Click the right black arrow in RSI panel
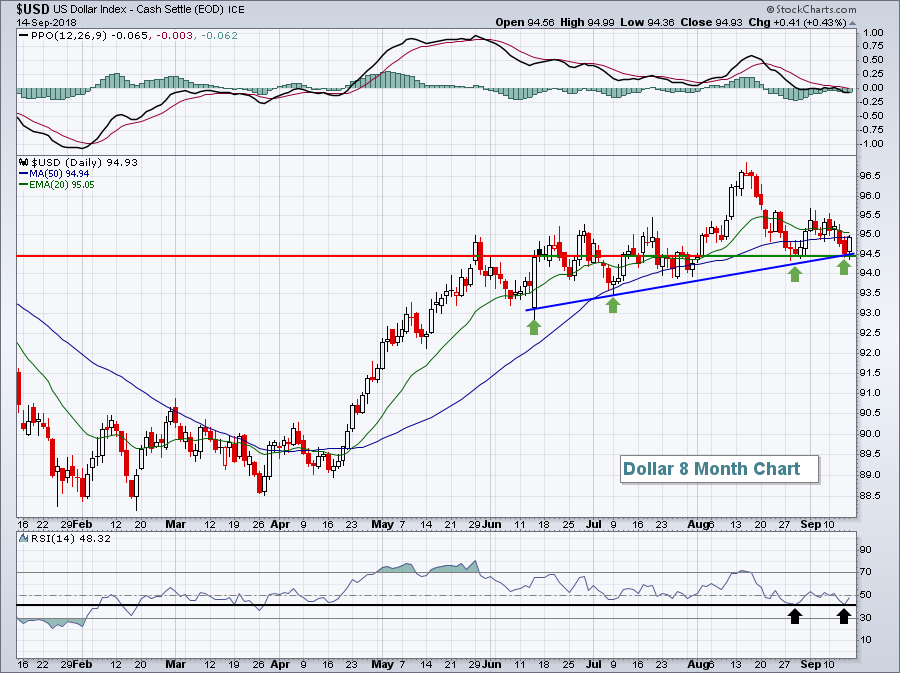The width and height of the screenshot is (900, 673). click(x=844, y=616)
